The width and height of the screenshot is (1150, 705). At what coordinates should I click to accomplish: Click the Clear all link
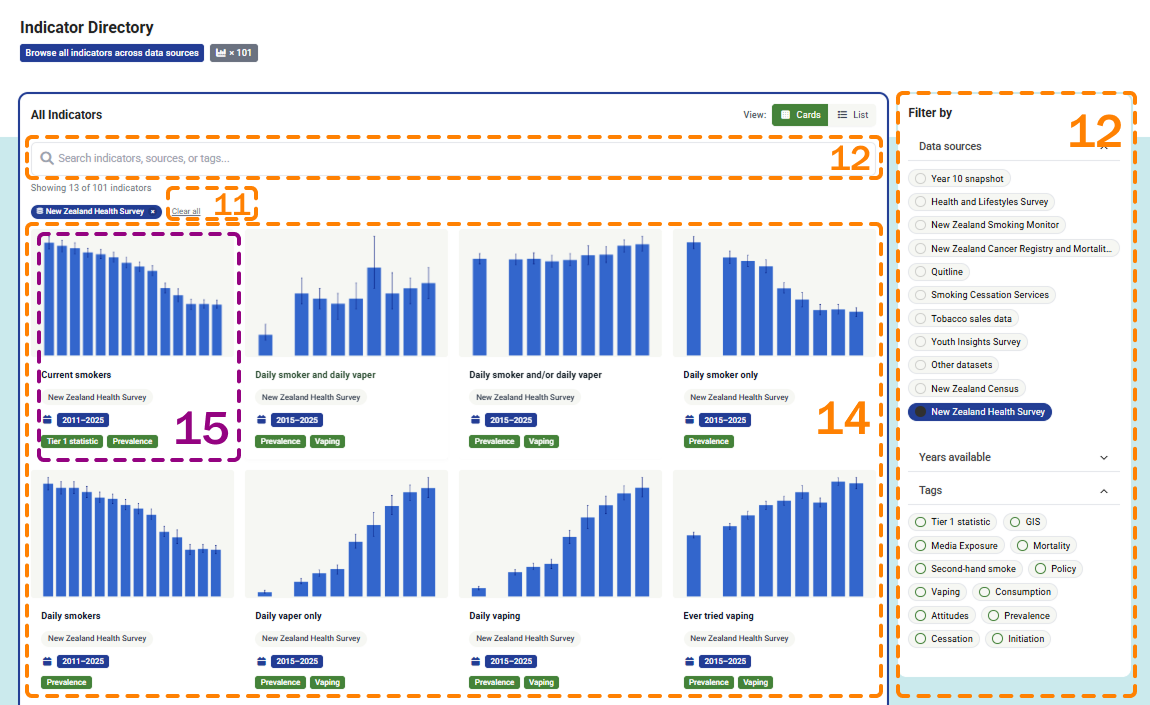pyautogui.click(x=186, y=212)
